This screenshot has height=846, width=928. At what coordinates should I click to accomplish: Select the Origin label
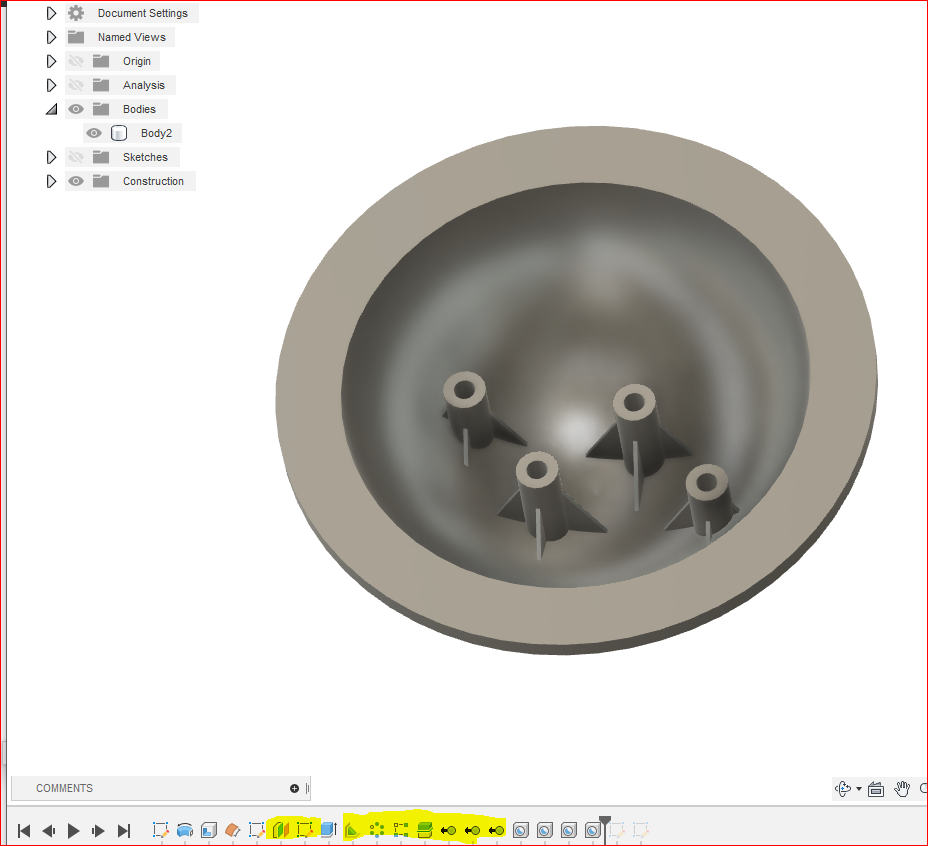point(137,62)
